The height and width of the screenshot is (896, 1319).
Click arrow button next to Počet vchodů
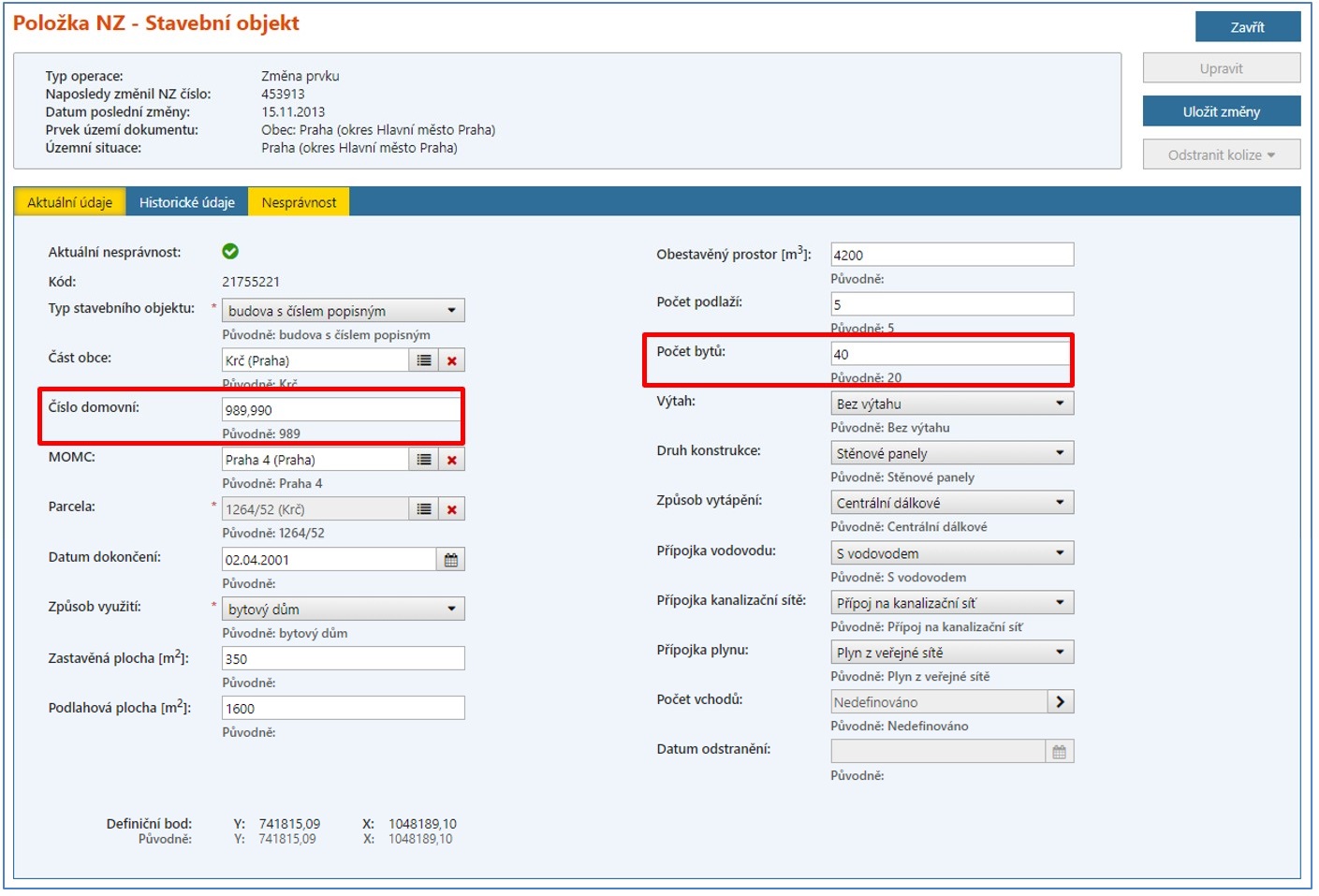(x=1060, y=702)
